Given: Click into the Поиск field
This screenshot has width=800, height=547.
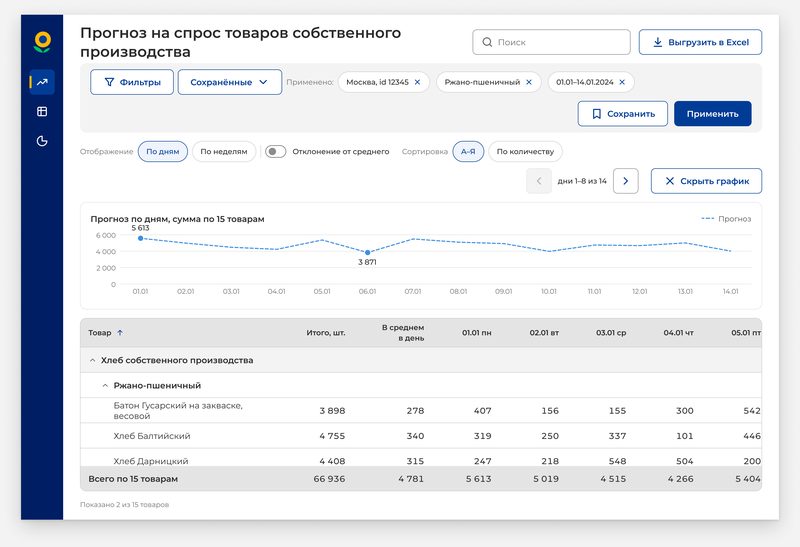Looking at the screenshot, I should pos(552,42).
